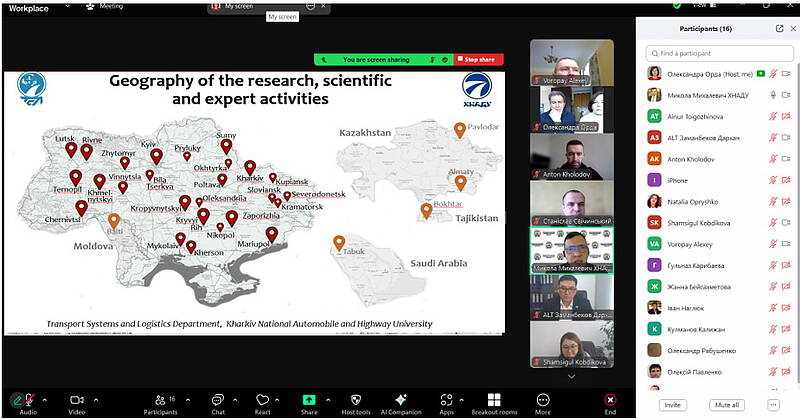800x419 pixels.
Task: Click the highlighted Микола Михалевич video thumbnail
Action: (571, 251)
